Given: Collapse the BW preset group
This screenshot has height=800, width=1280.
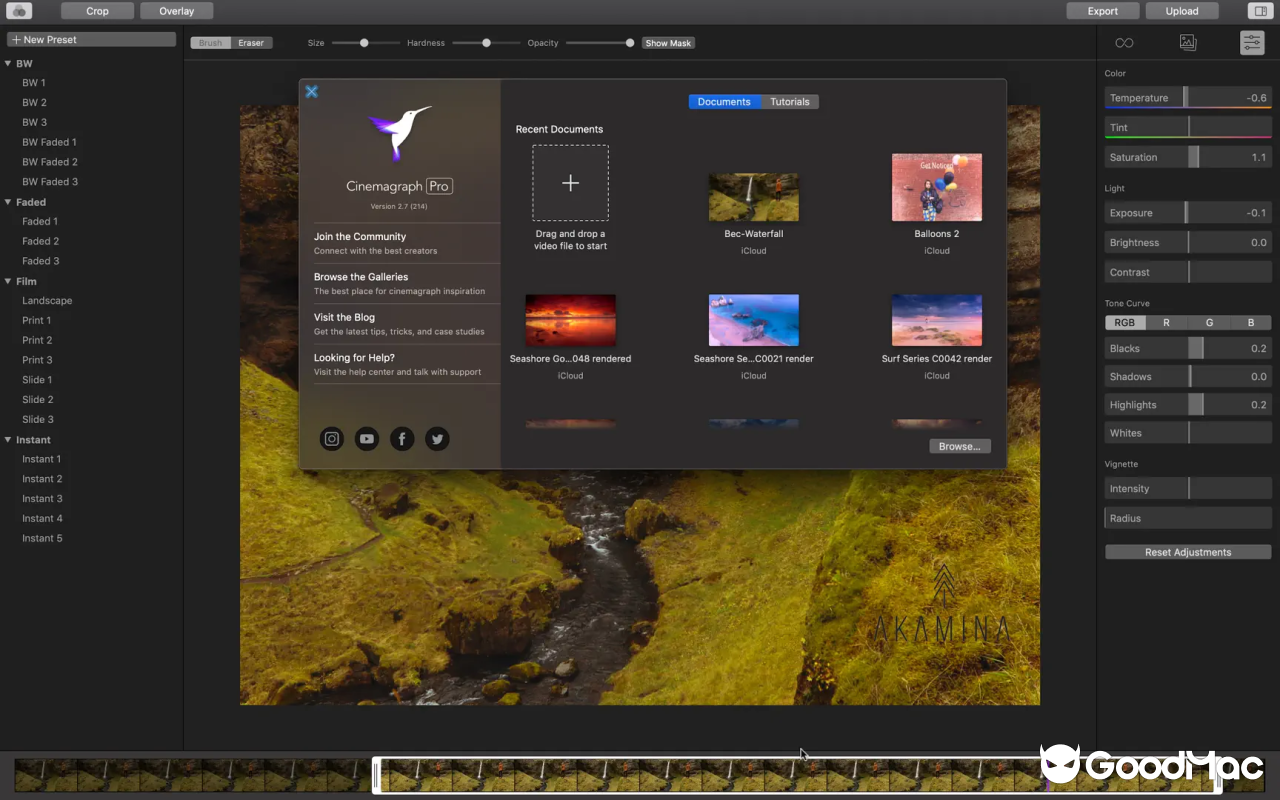Looking at the screenshot, I should click(8, 64).
